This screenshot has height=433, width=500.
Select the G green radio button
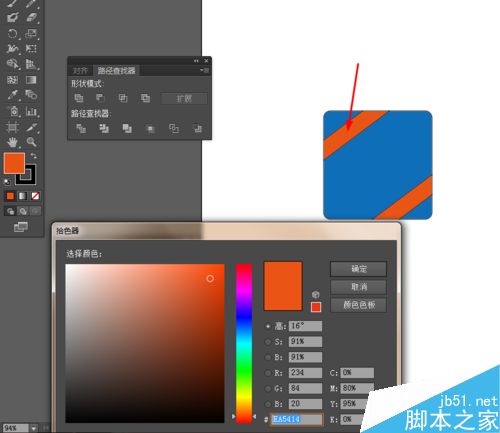(268, 388)
